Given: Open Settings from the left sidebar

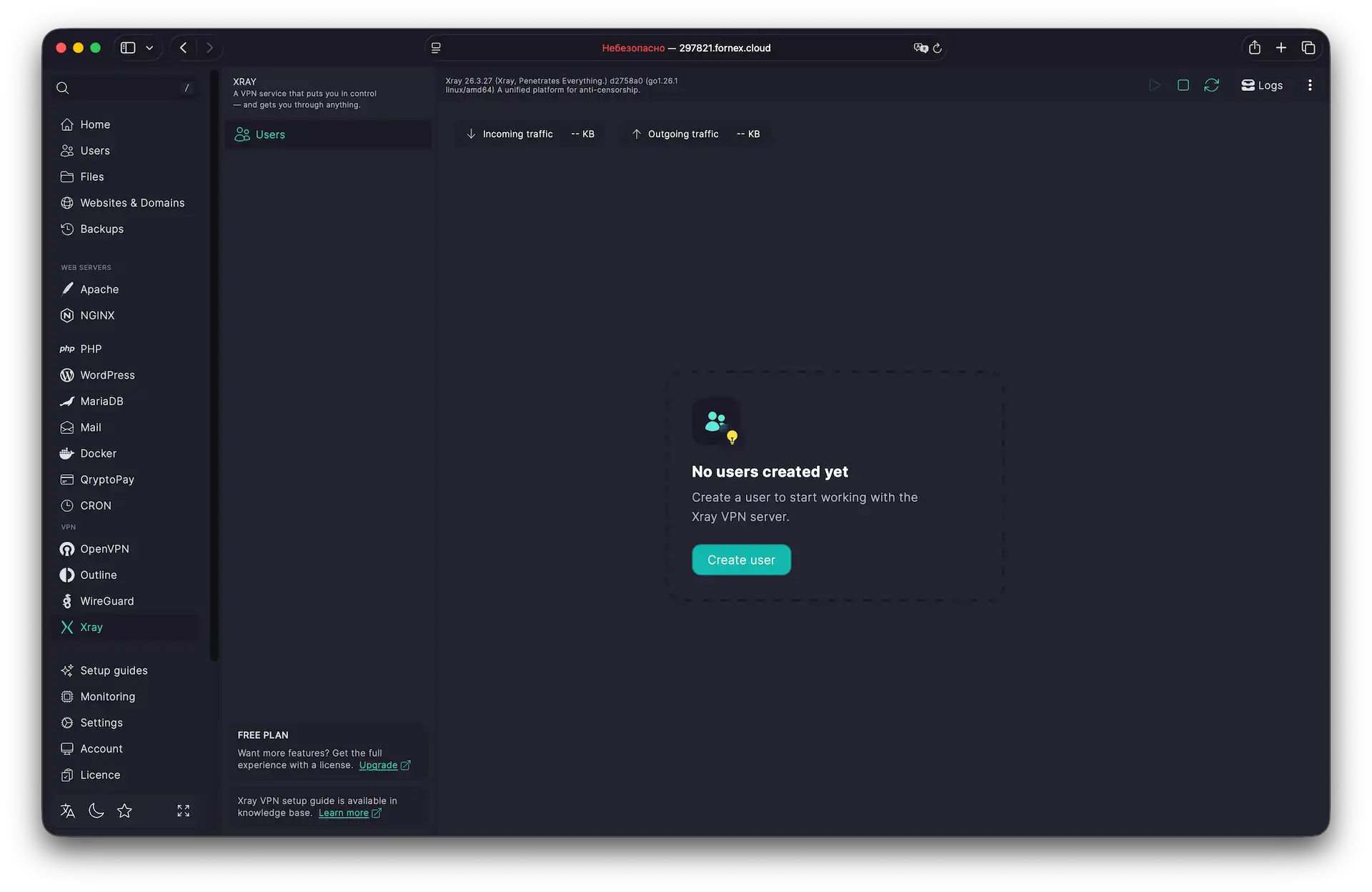Looking at the screenshot, I should (101, 723).
